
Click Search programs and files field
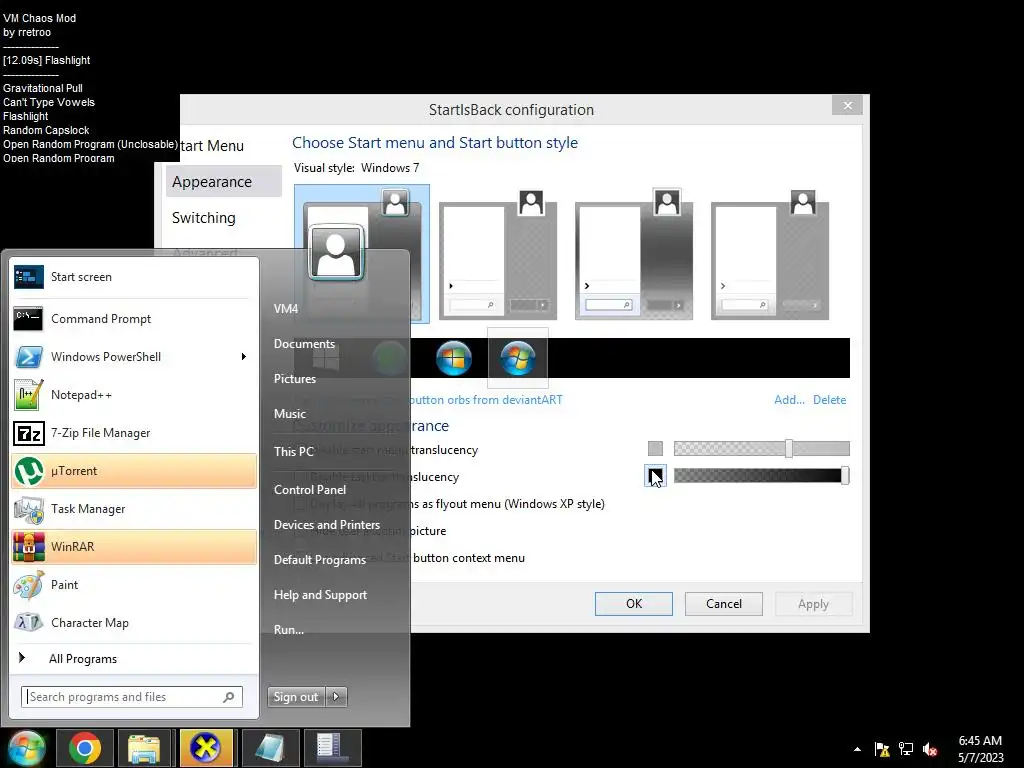pyautogui.click(x=131, y=697)
